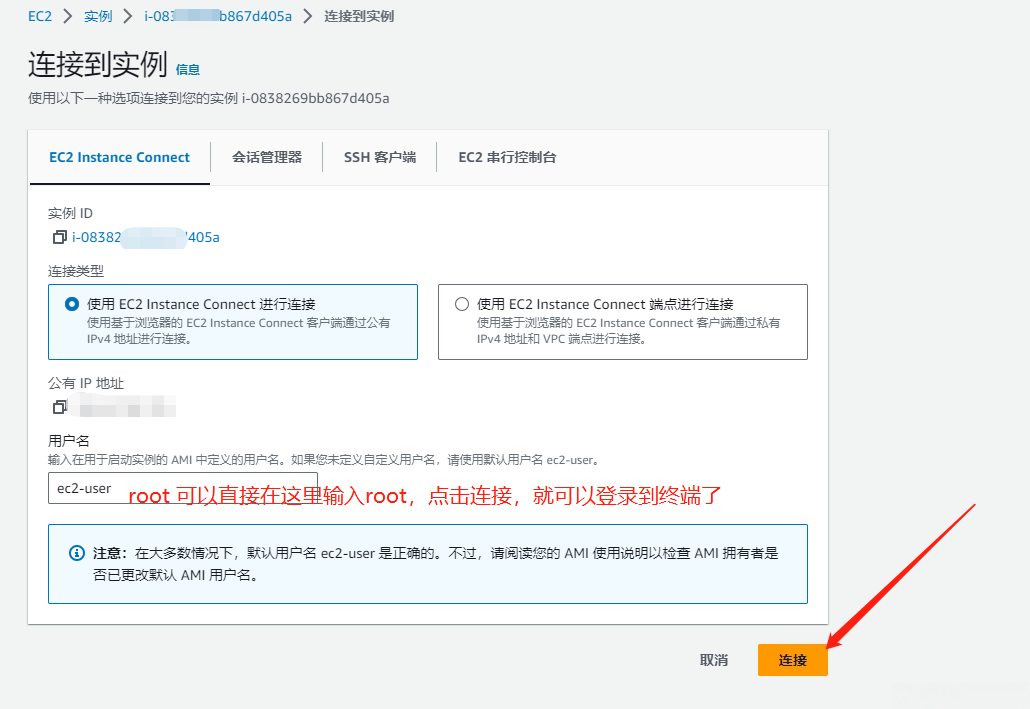Image resolution: width=1030 pixels, height=709 pixels.
Task: Click the info icon in the notice box
Action: point(77,553)
